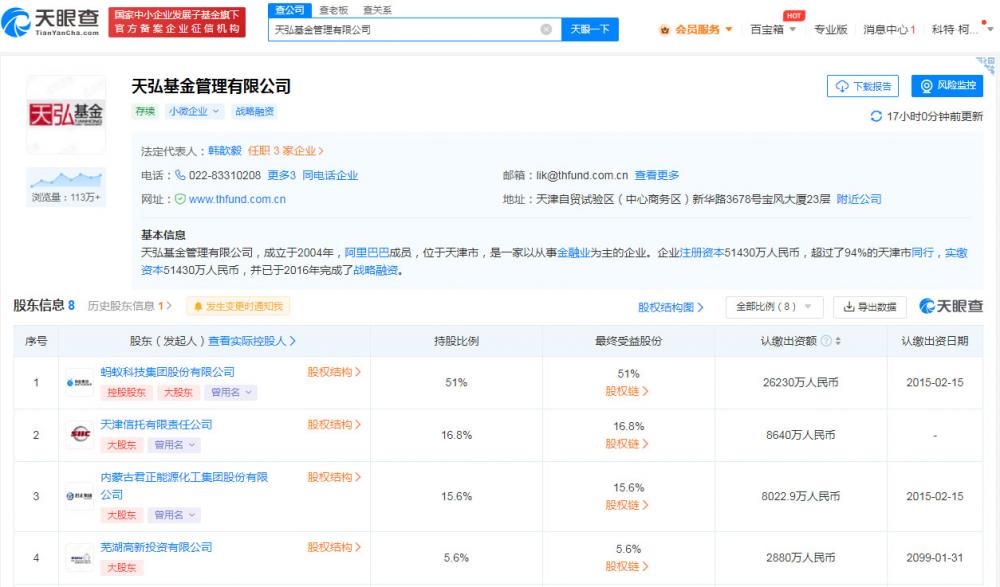Open 芜湖高新投资有限公司 shareholder link
Screen dimensions: 1000x587
tap(156, 547)
